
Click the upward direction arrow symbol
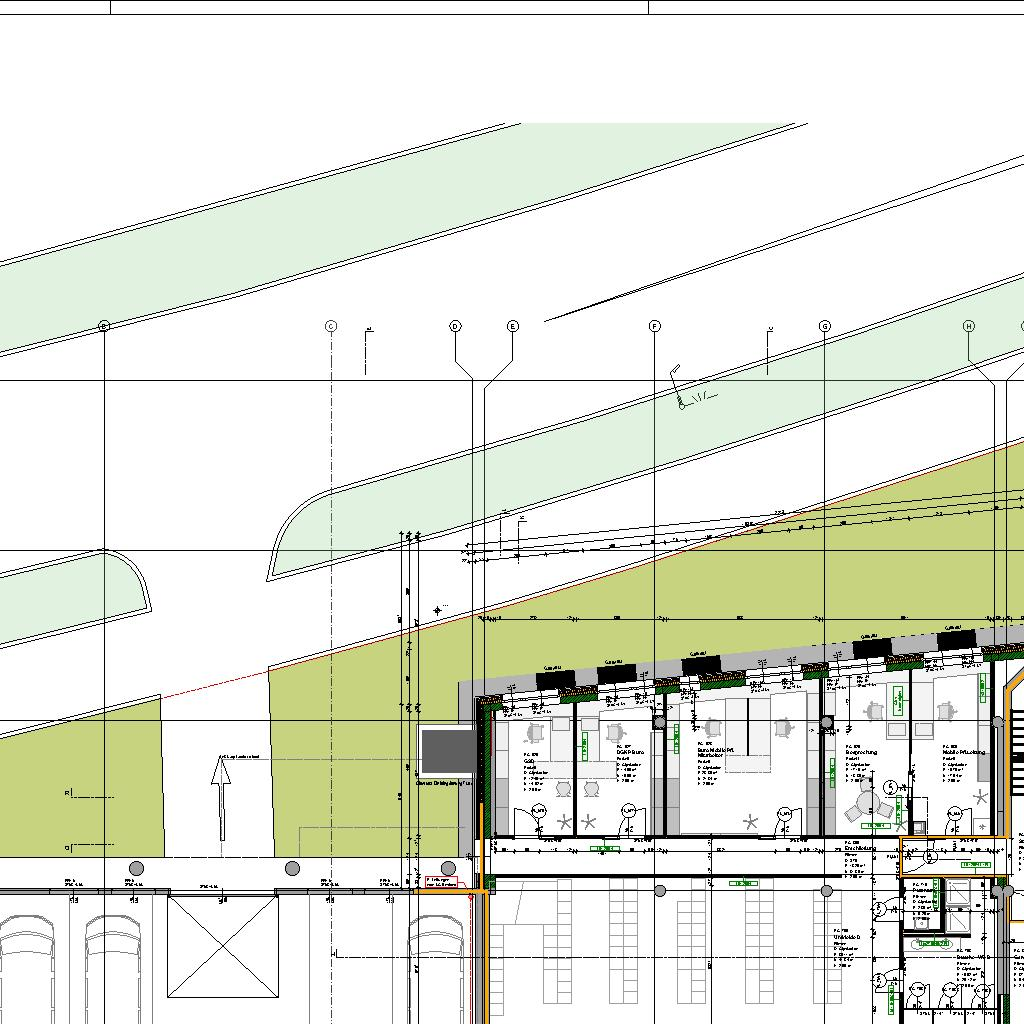(221, 797)
